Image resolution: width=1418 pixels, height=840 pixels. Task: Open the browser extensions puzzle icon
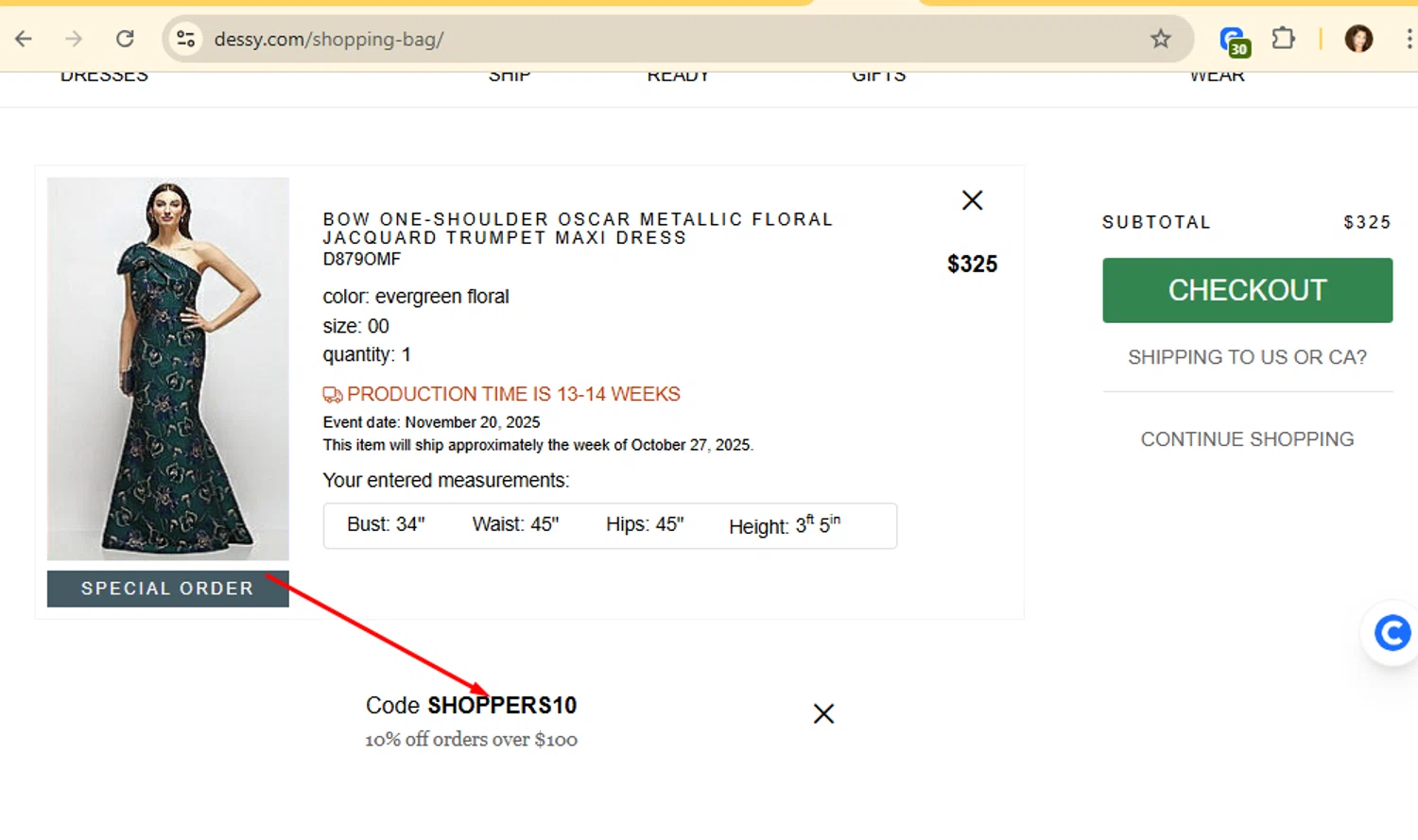click(1283, 39)
